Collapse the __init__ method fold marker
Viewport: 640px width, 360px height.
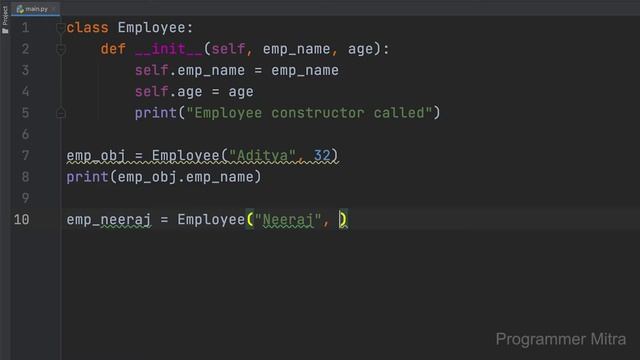(x=60, y=49)
